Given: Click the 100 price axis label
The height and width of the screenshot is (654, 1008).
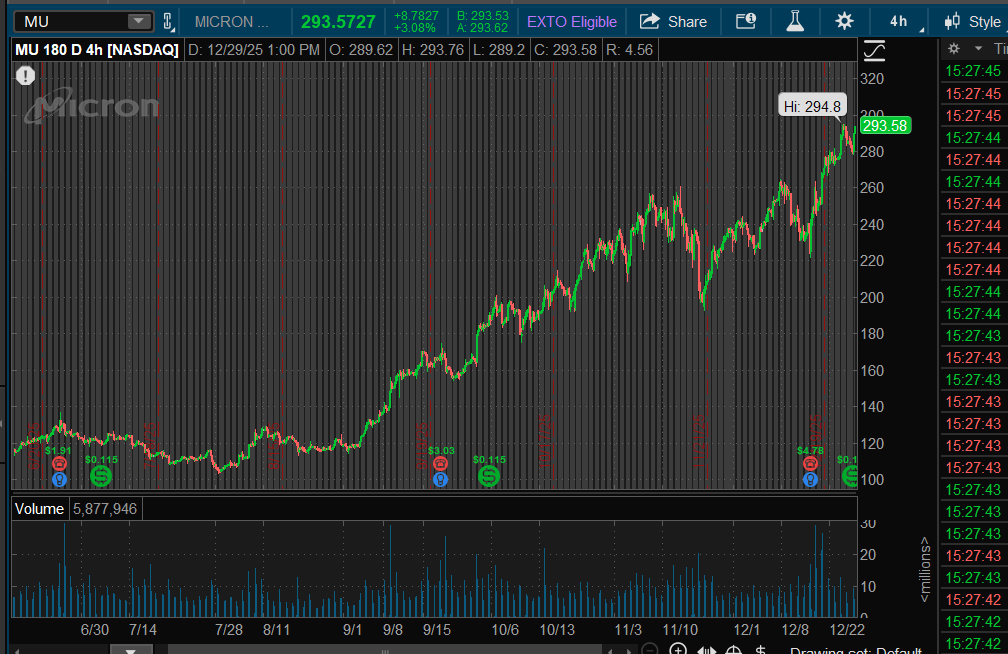Looking at the screenshot, I should [x=872, y=480].
